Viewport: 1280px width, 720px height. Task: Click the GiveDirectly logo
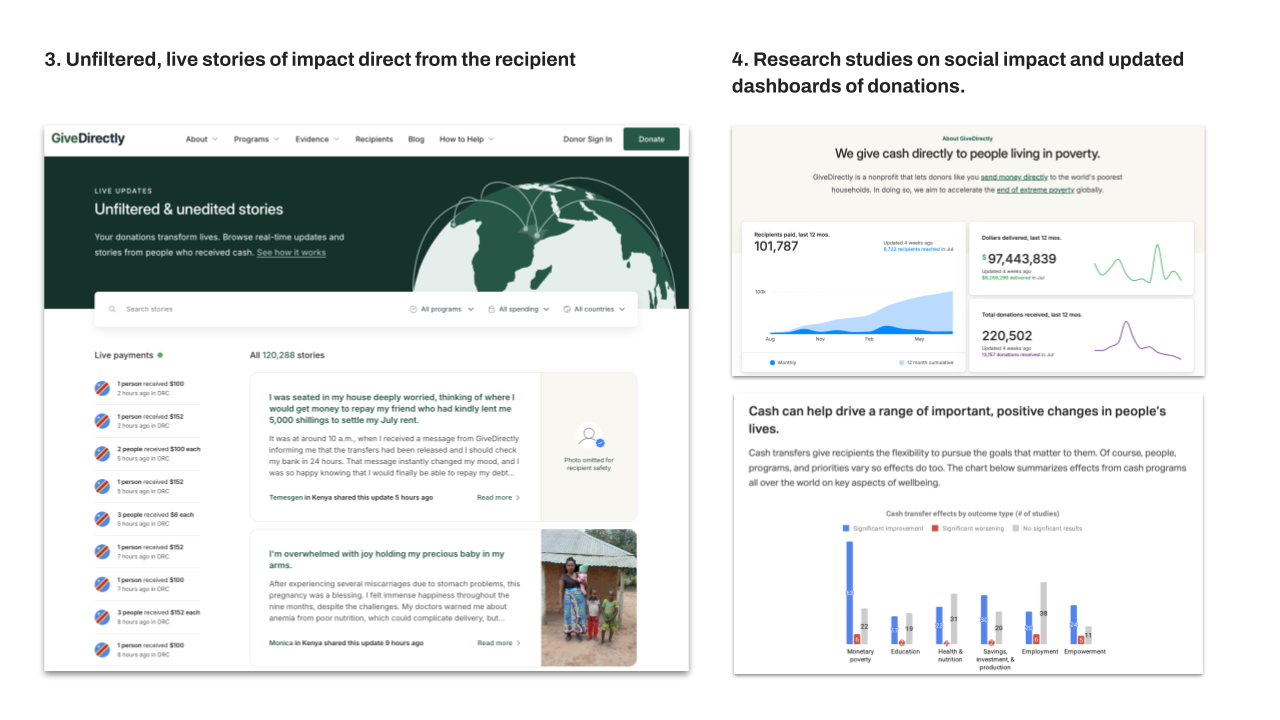(88, 139)
